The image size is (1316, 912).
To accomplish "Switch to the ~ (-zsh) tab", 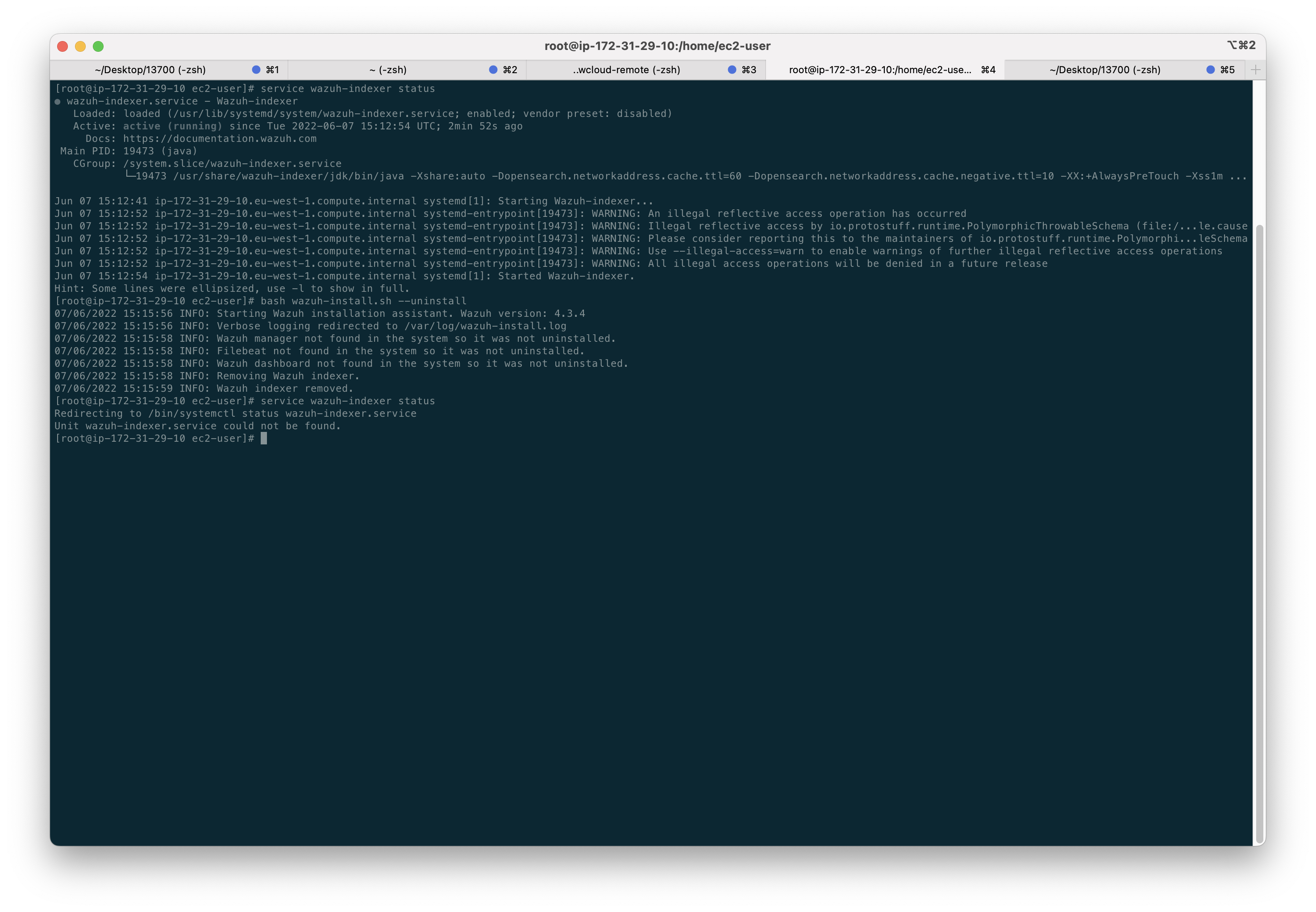I will 387,70.
